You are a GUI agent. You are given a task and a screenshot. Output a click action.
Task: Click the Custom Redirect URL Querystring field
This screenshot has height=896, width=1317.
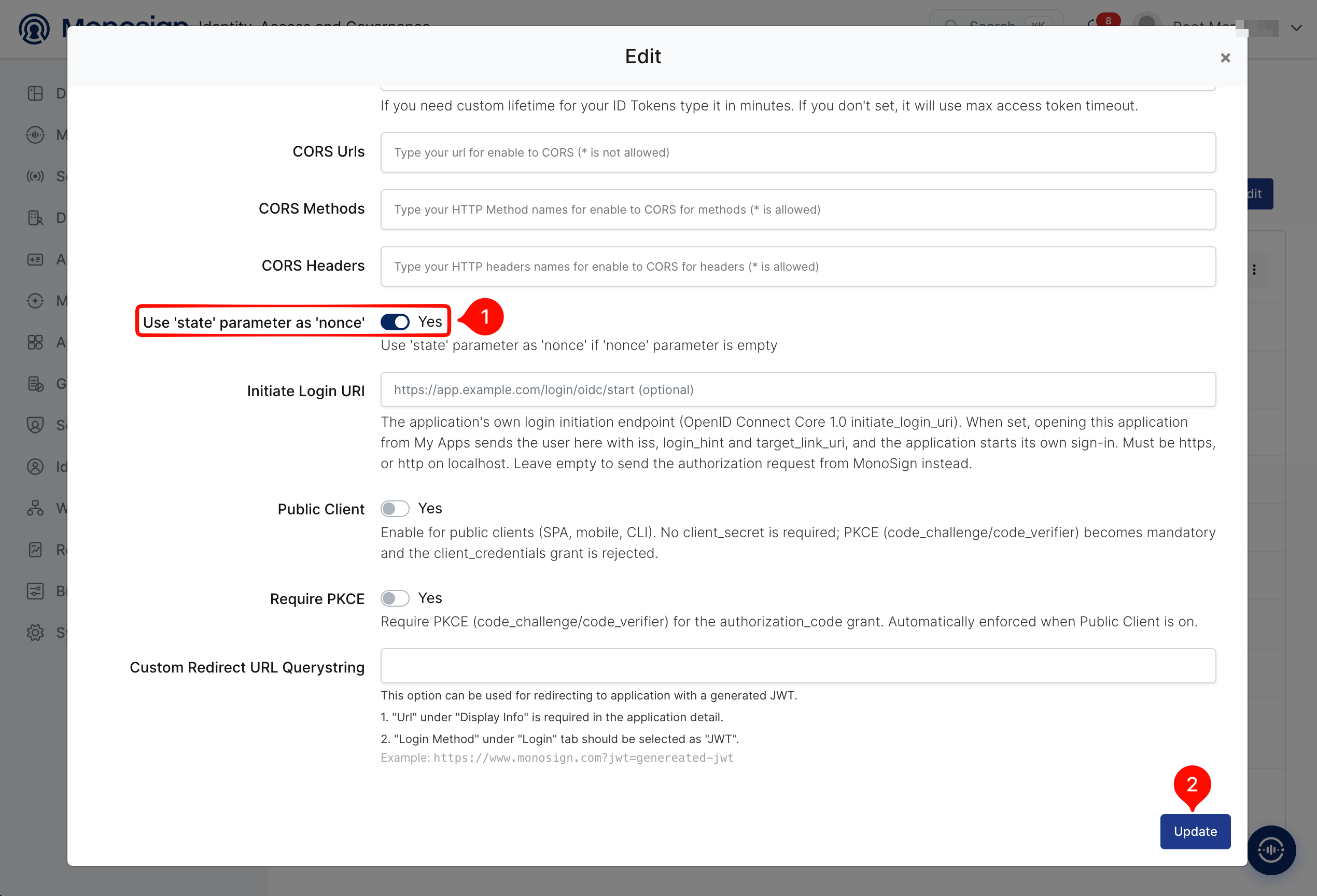(798, 665)
